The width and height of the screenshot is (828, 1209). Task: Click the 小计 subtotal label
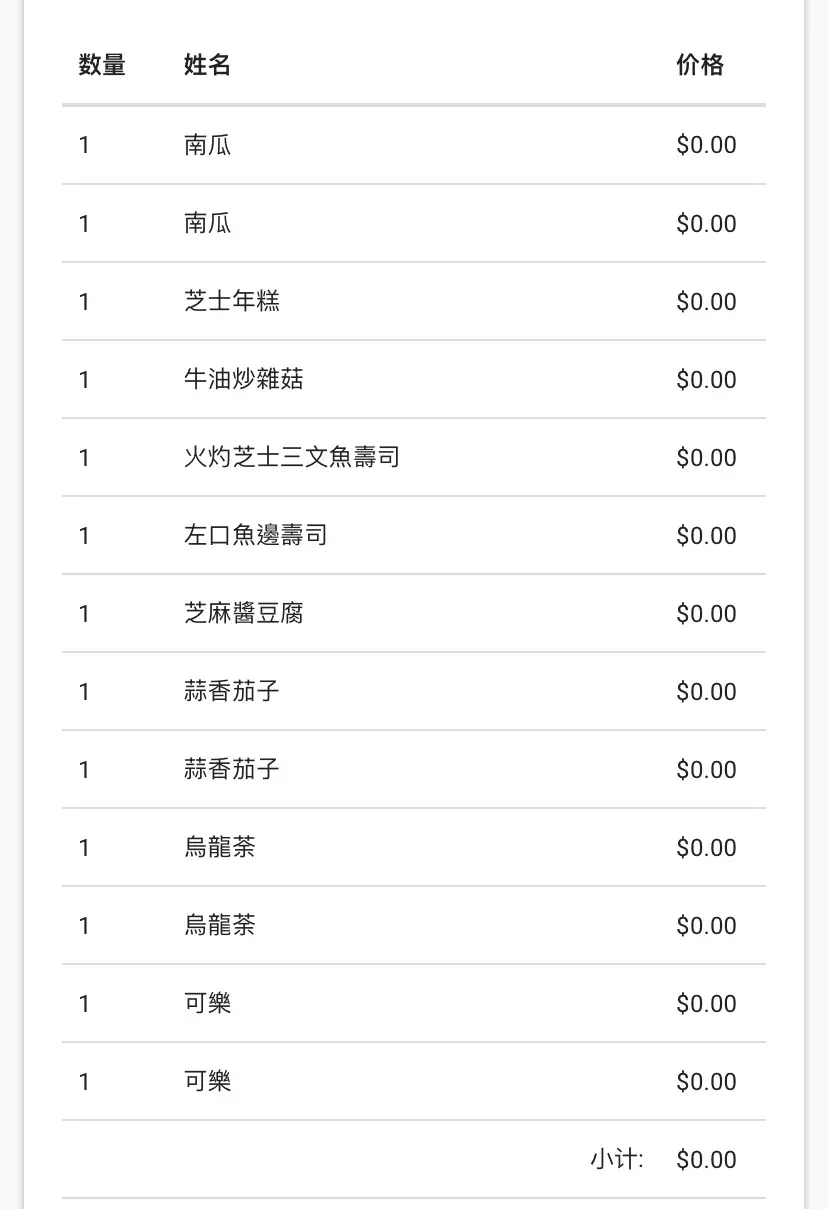click(616, 1160)
